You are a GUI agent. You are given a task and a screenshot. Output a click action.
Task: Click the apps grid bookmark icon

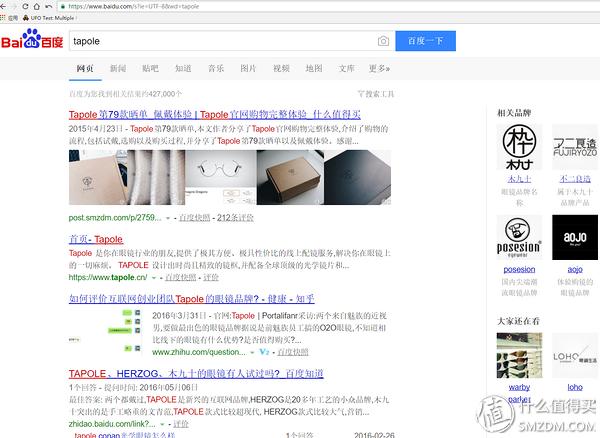(x=3, y=18)
